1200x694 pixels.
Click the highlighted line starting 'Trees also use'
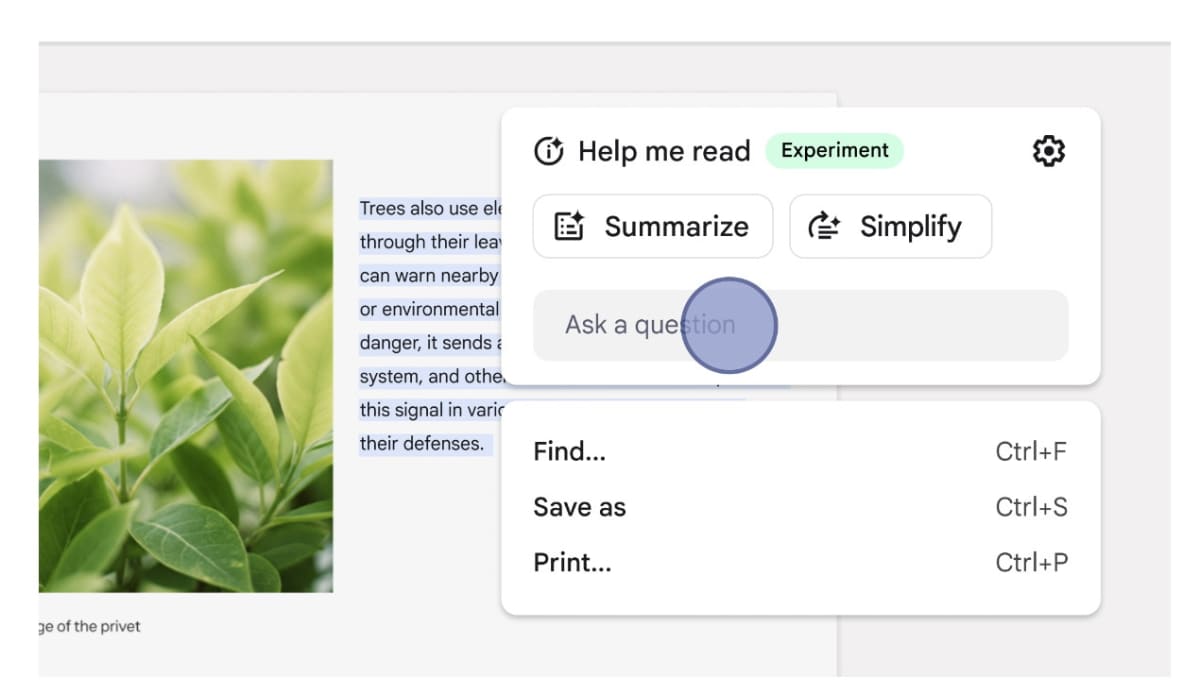coord(428,209)
